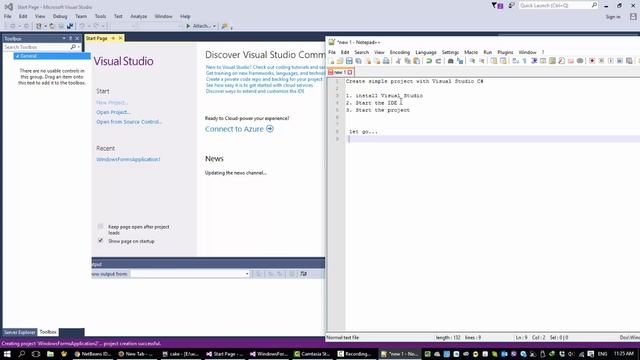Screen dimensions: 640x360
Task: Click the Attach button in Visual Studio toolbar
Action: (200, 26)
